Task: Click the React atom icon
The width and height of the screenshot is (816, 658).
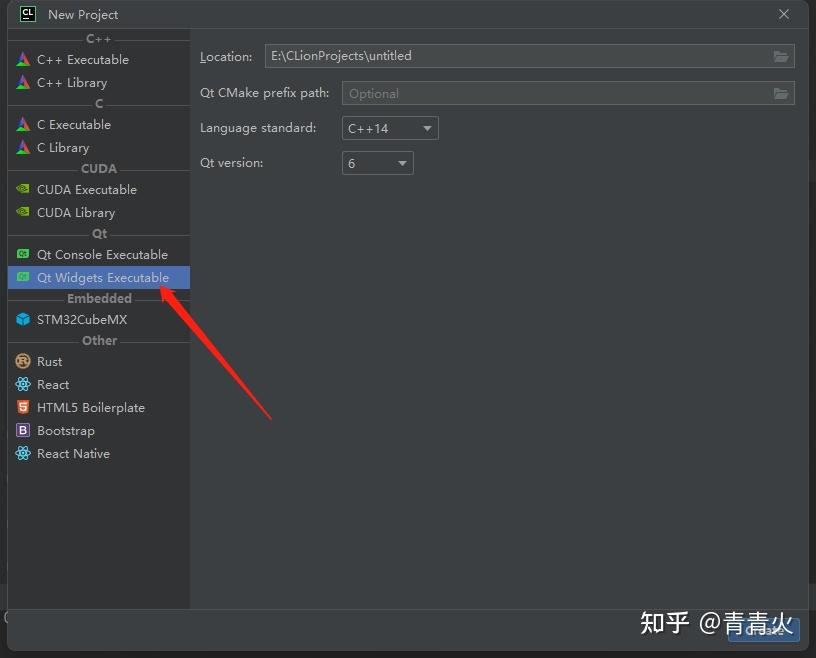Action: click(x=23, y=384)
